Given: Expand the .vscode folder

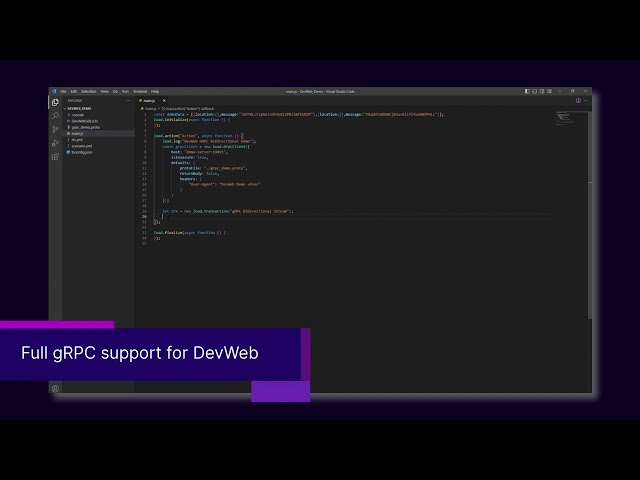Looking at the screenshot, I should click(x=78, y=115).
